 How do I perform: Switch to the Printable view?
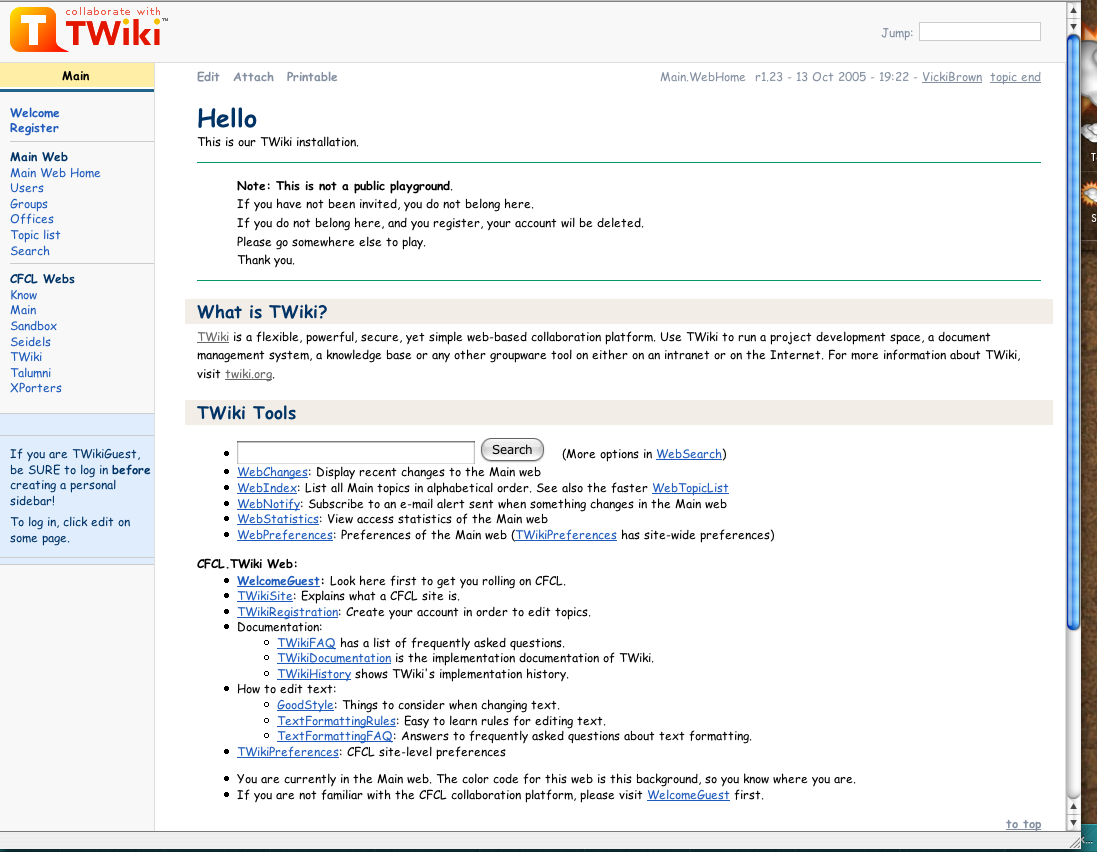311,77
